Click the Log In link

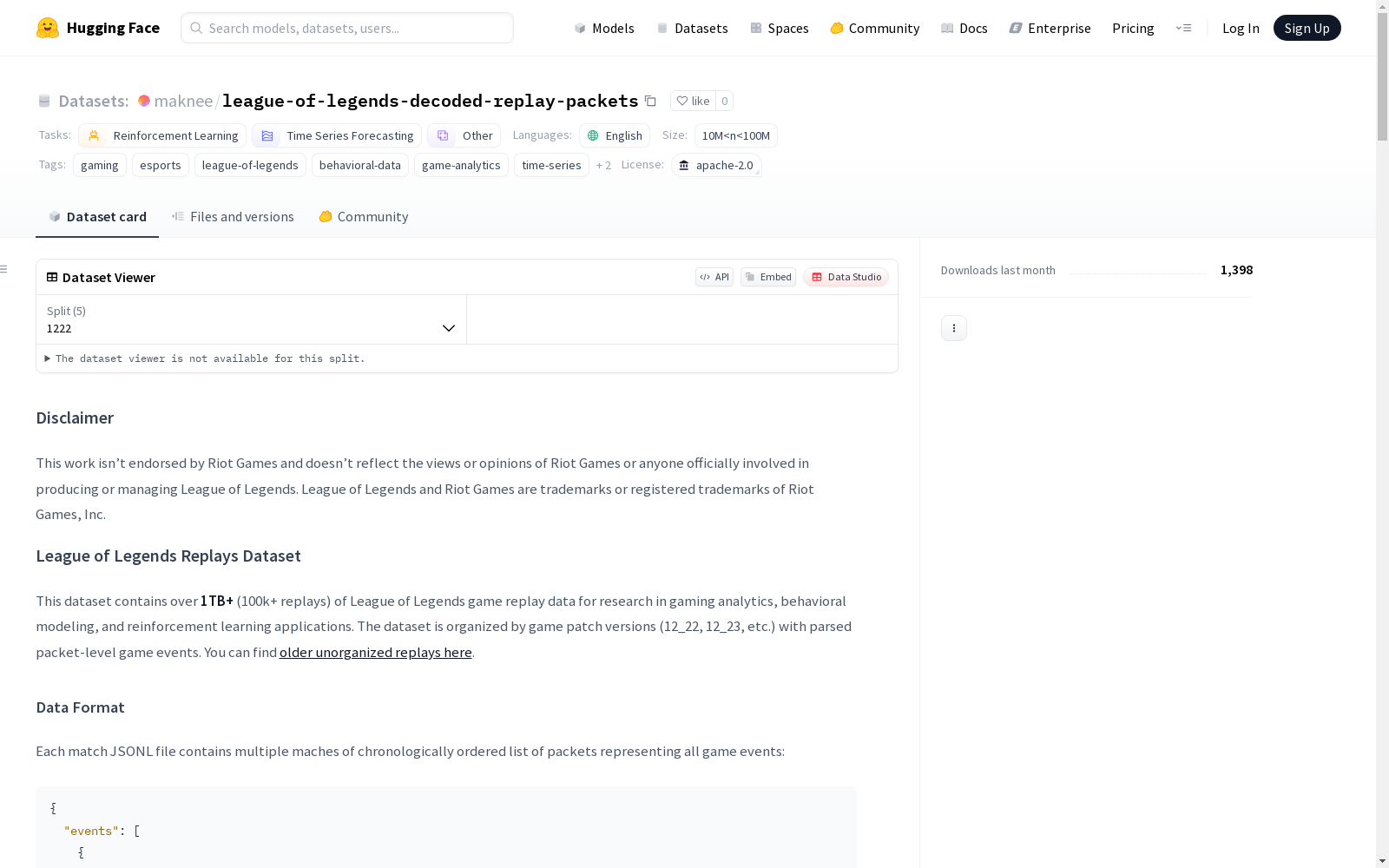click(x=1241, y=28)
